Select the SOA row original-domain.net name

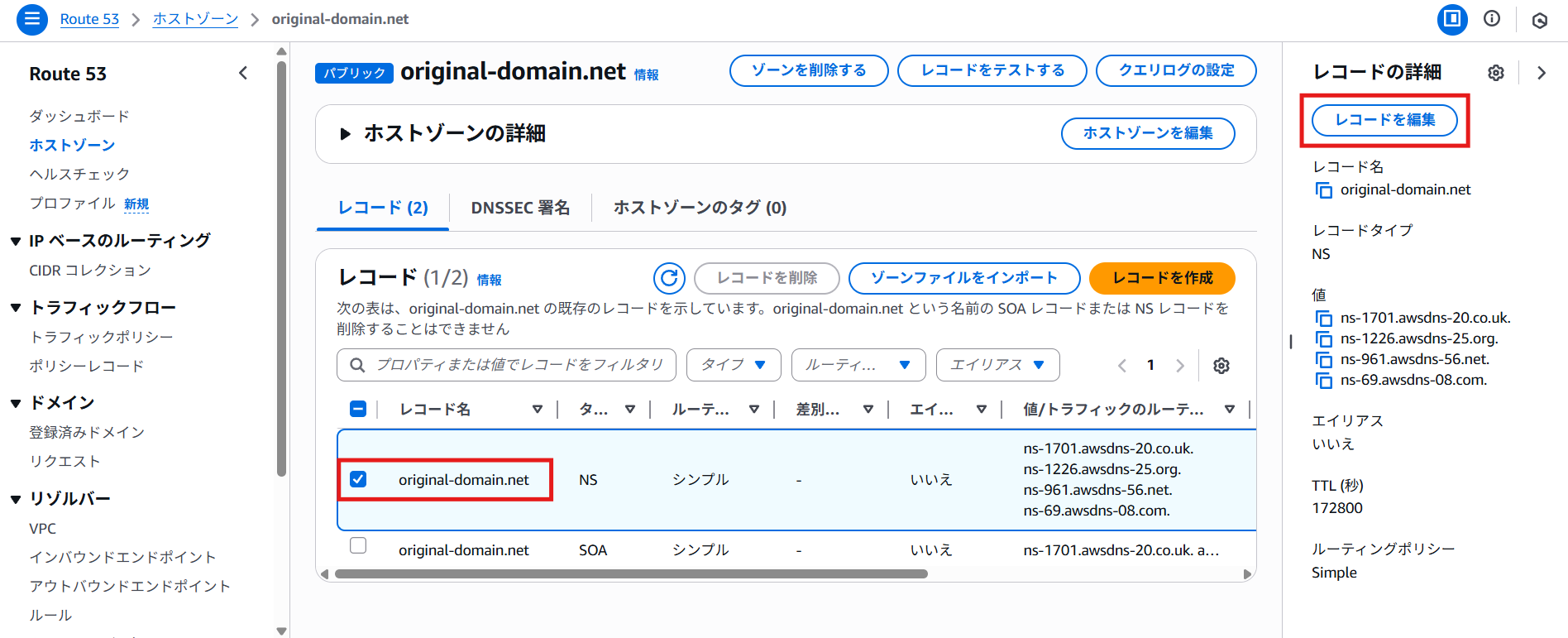pyautogui.click(x=463, y=550)
